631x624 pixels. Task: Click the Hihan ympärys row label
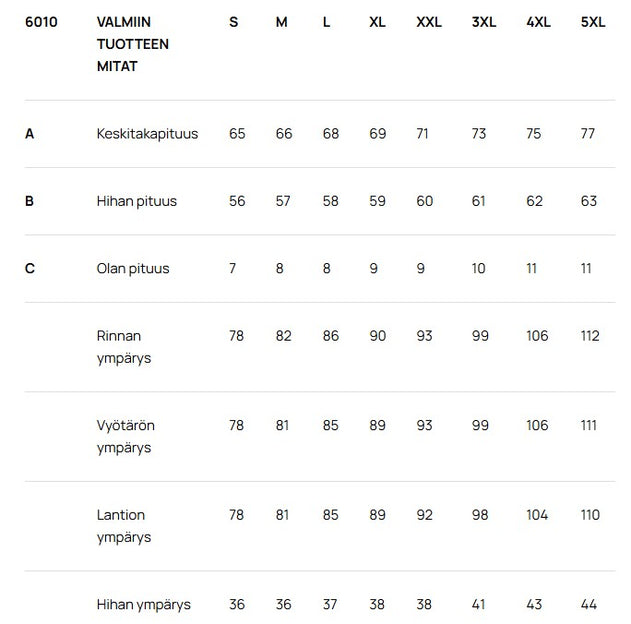tap(144, 604)
